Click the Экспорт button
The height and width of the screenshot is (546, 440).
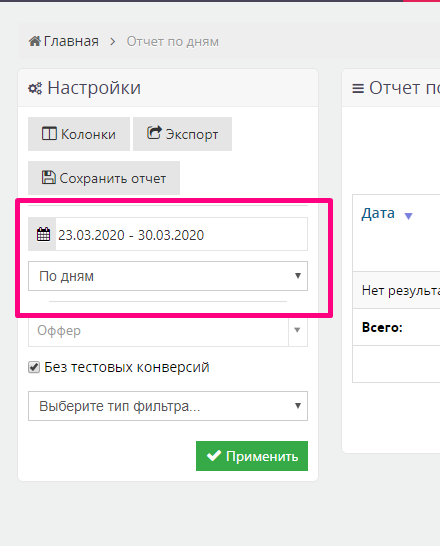coord(182,134)
